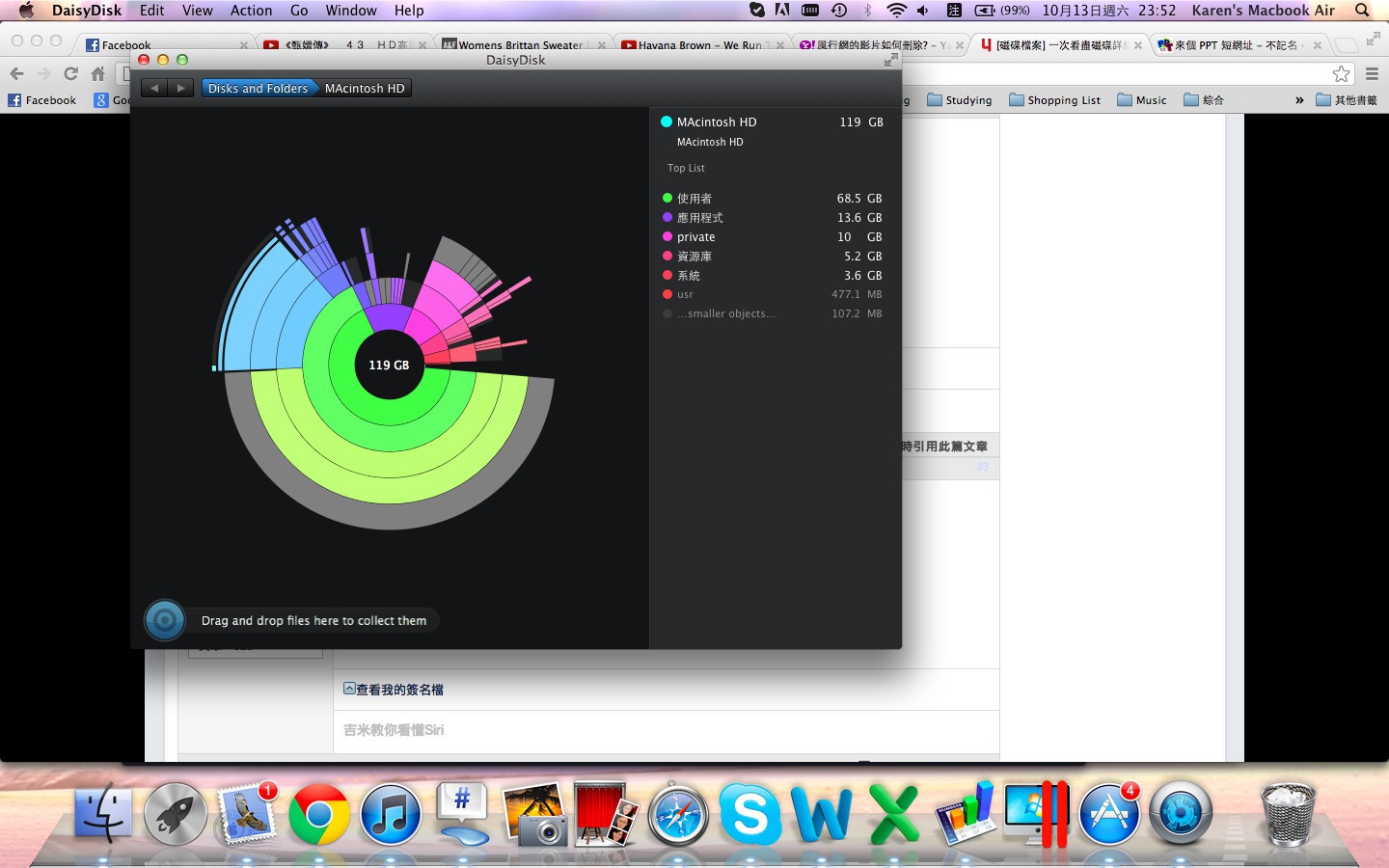Expand 查看我的簽名檔 on web page
Image resolution: width=1389 pixels, height=868 pixels.
click(394, 690)
